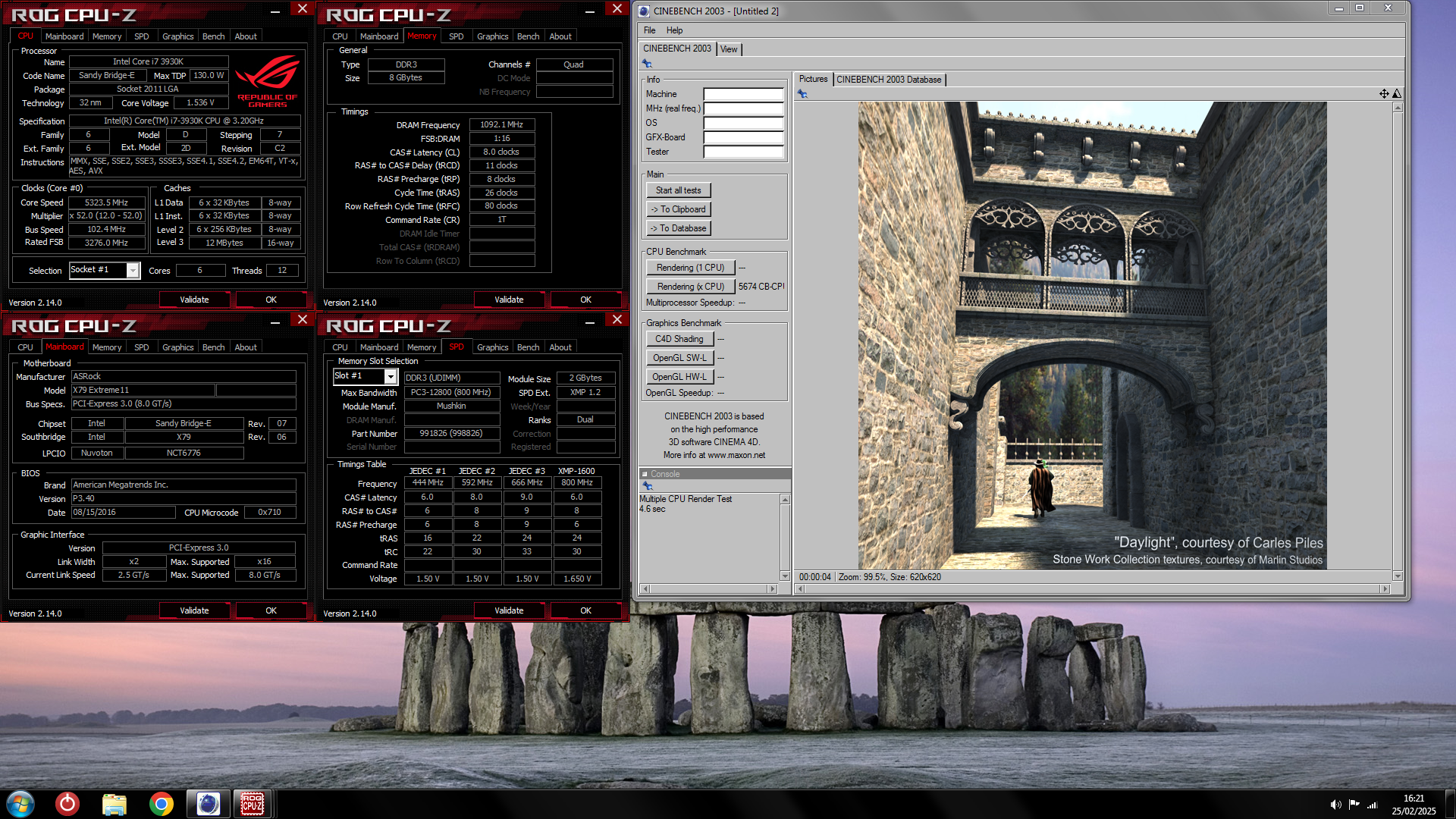Run the Rendering (x CPU) benchmark
This screenshot has height=819, width=1456.
click(x=690, y=287)
